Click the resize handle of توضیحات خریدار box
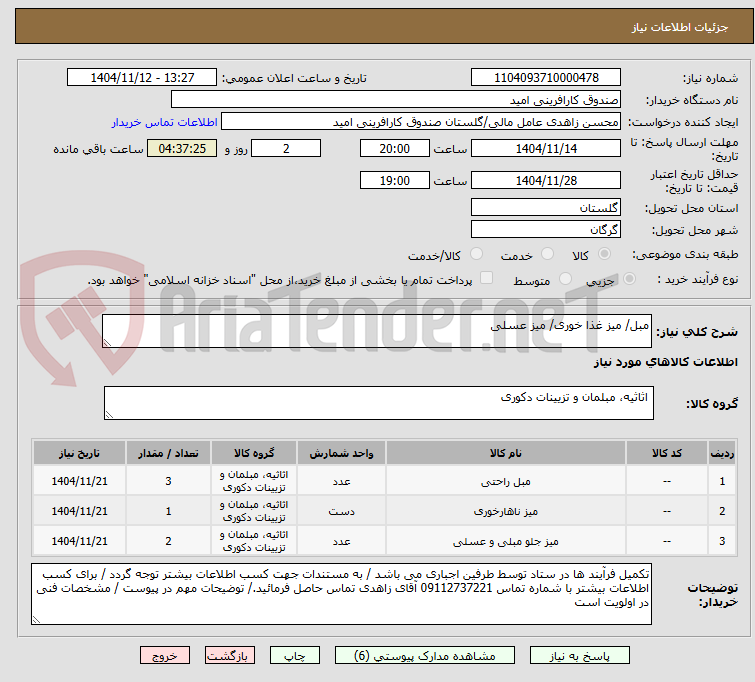The width and height of the screenshot is (755, 682). (36, 620)
